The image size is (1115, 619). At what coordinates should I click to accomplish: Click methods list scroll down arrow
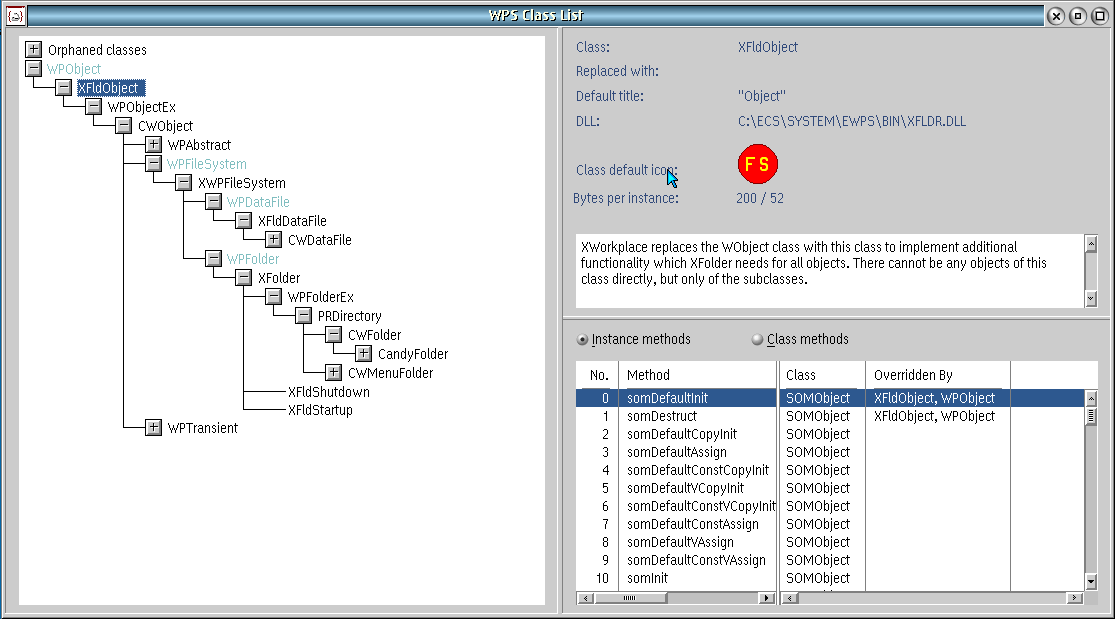(x=1092, y=581)
